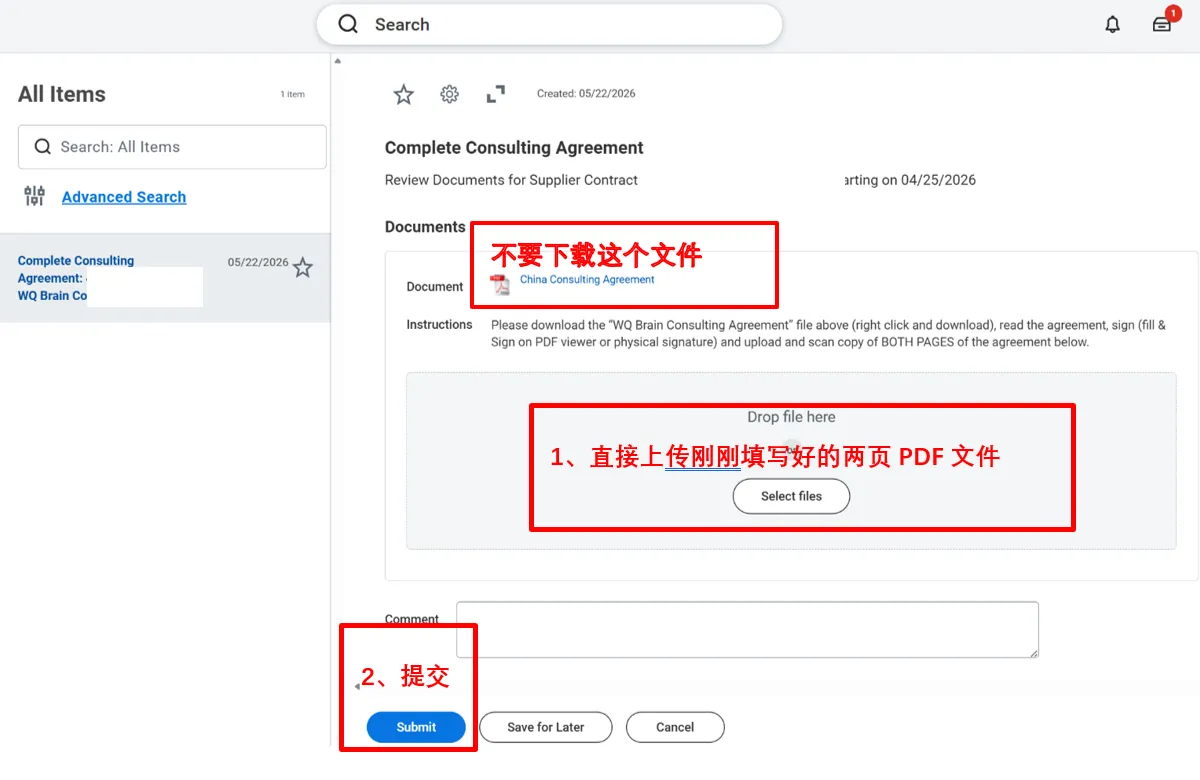Click the Cancel button
The width and height of the screenshot is (1200, 780).
(x=675, y=727)
